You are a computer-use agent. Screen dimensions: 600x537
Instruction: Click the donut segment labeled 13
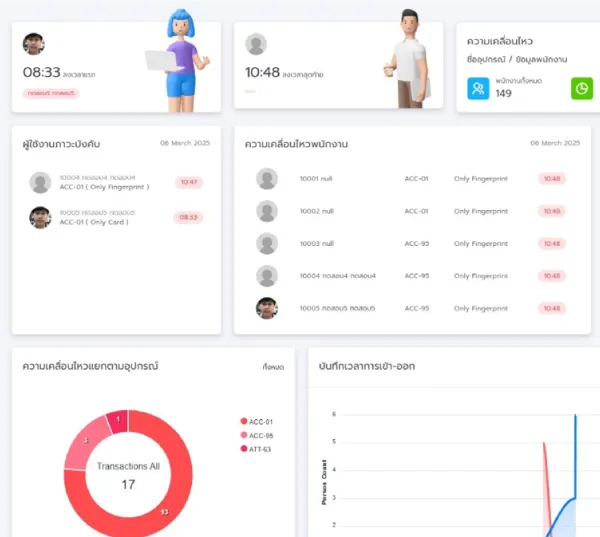click(165, 512)
